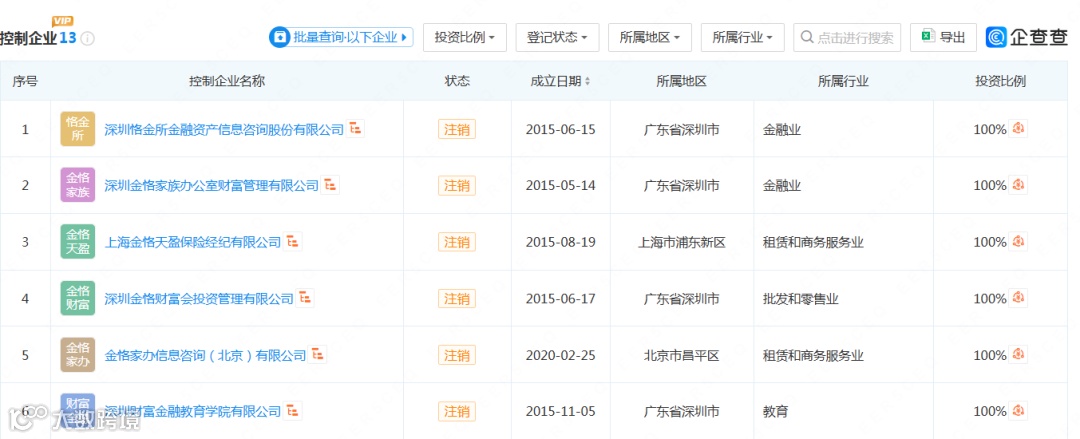Click the 金恪家办 company logo thumbnail
The height and width of the screenshot is (439, 1080).
[x=77, y=355]
